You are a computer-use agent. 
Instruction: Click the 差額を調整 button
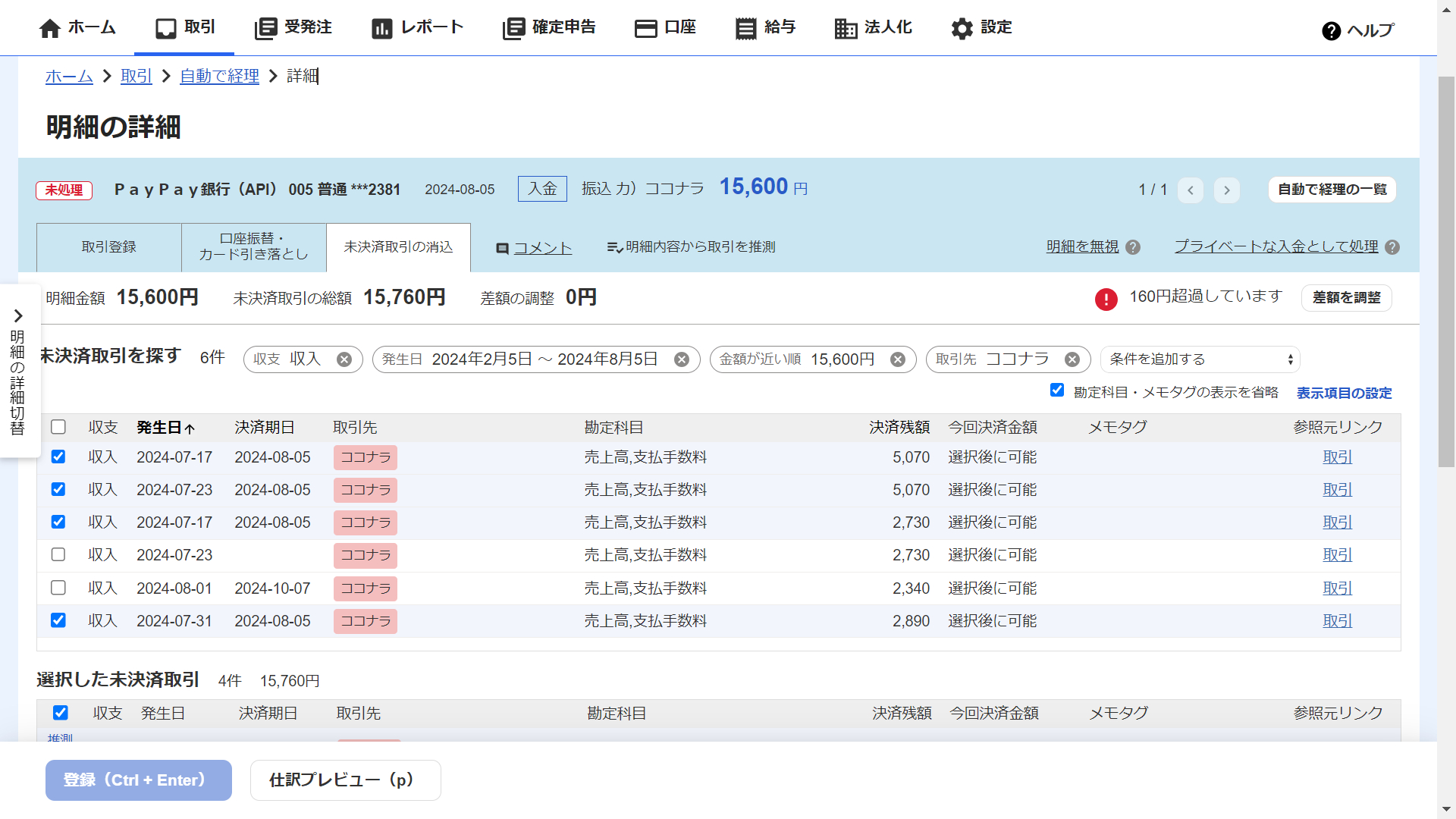coord(1346,298)
